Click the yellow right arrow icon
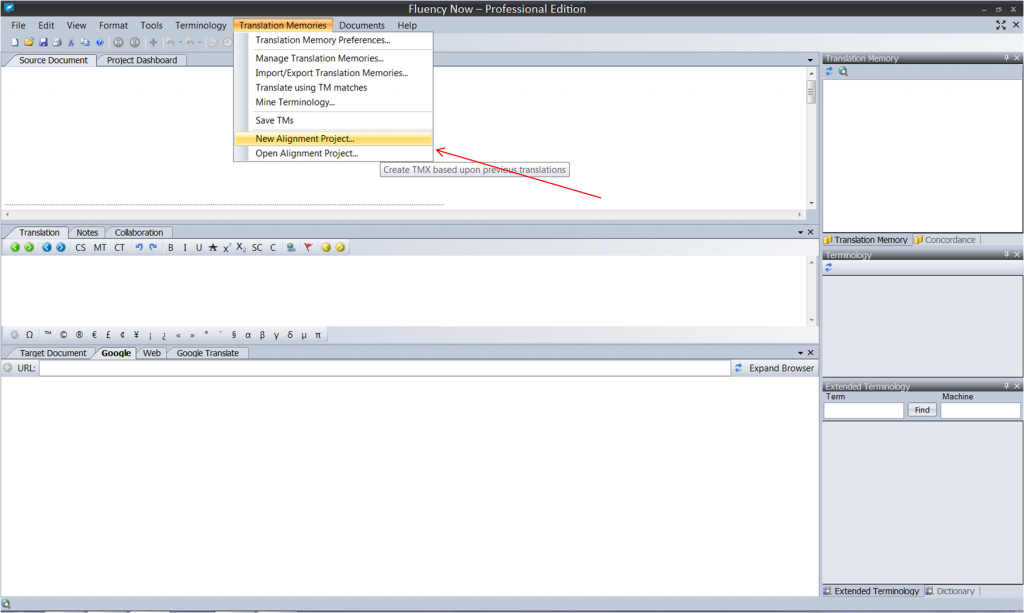 point(340,247)
